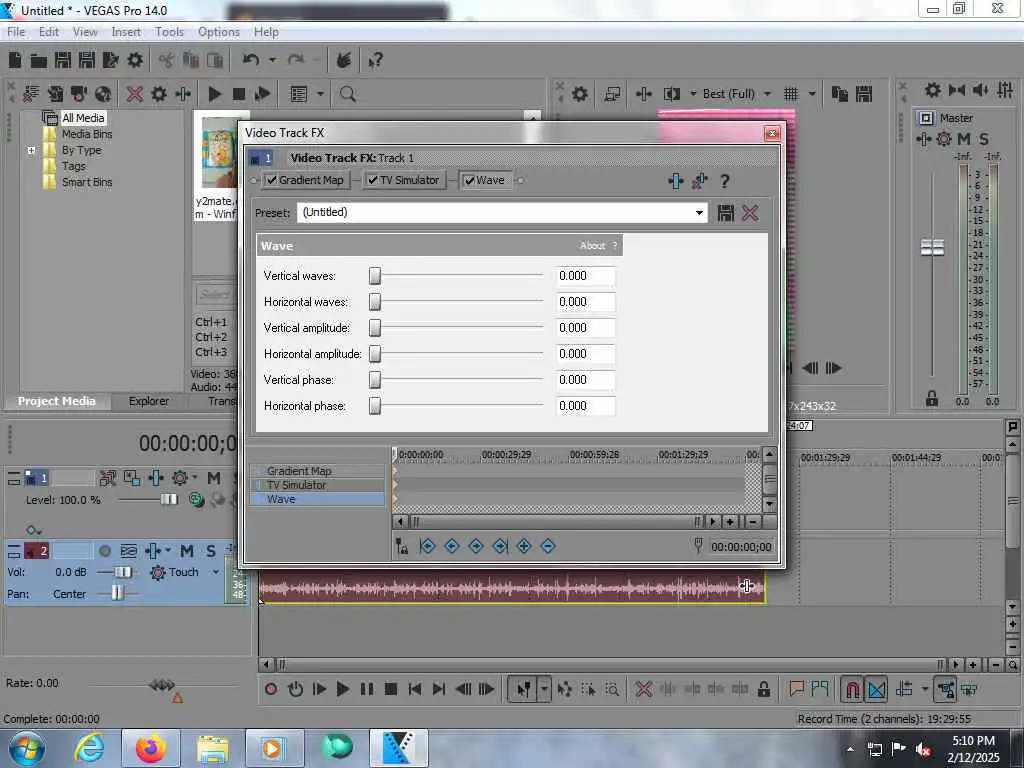Toggle the Wave effect checkbox
This screenshot has width=1024, height=768.
[469, 180]
